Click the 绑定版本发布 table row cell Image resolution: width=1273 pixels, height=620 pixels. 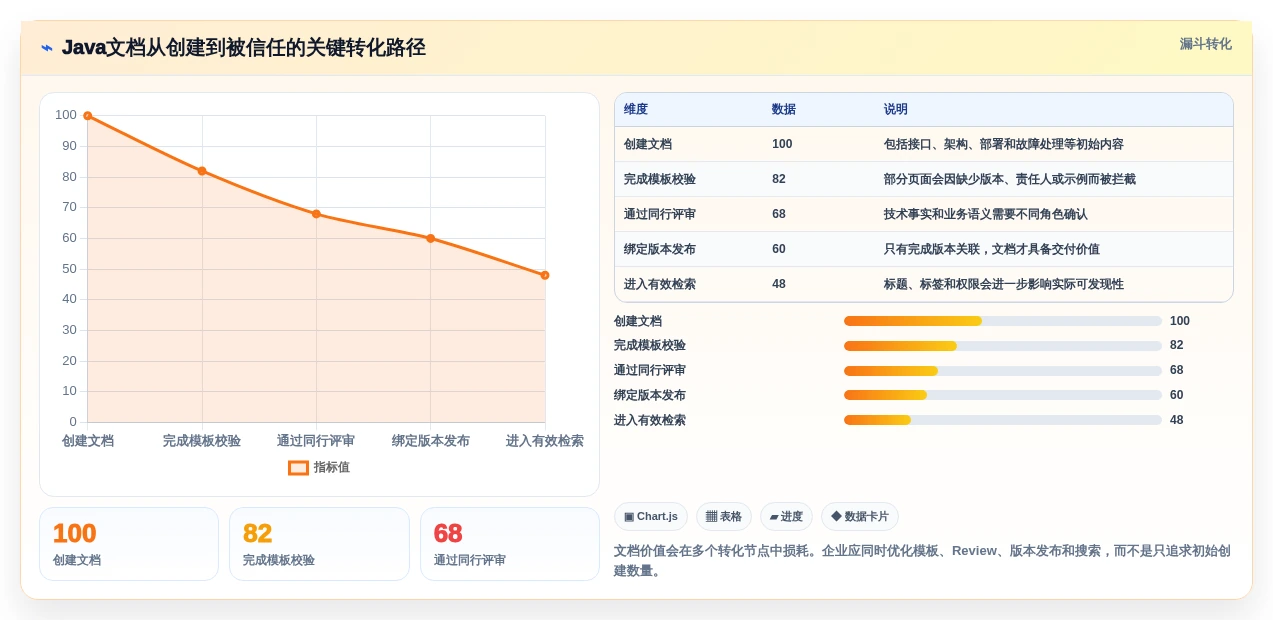(660, 249)
